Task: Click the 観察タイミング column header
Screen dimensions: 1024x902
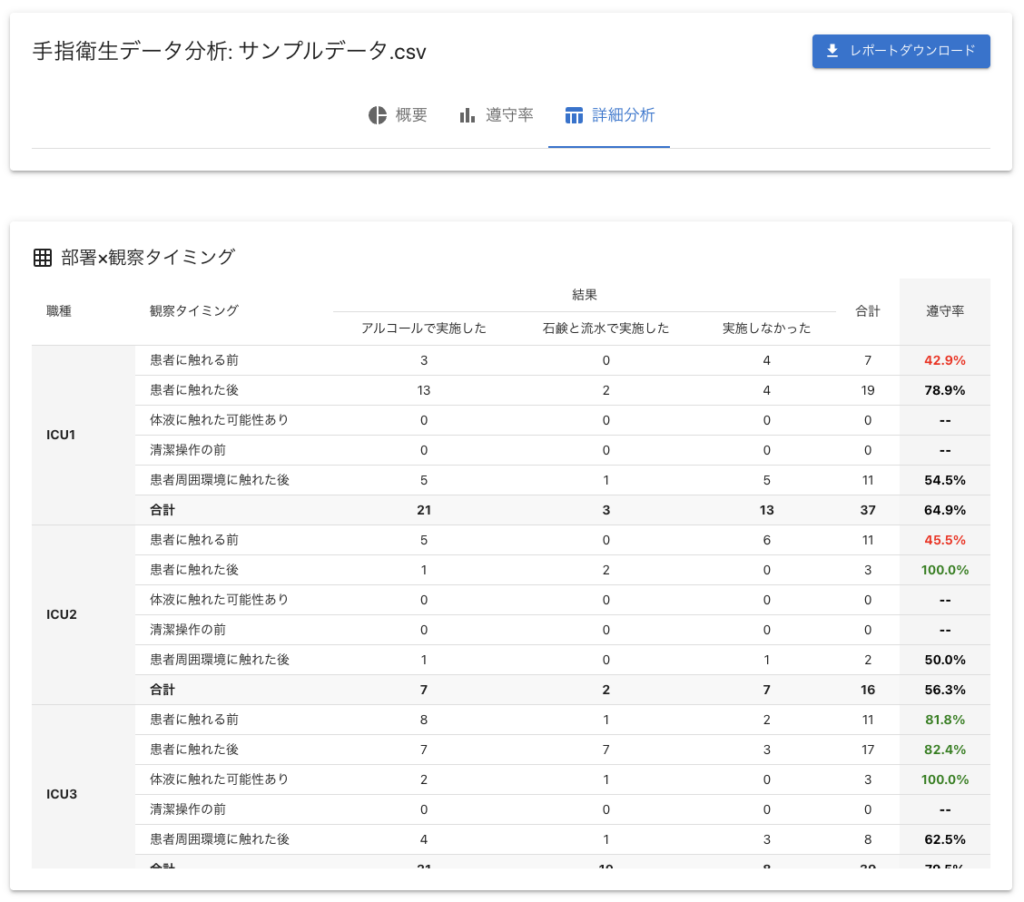Action: coord(194,311)
